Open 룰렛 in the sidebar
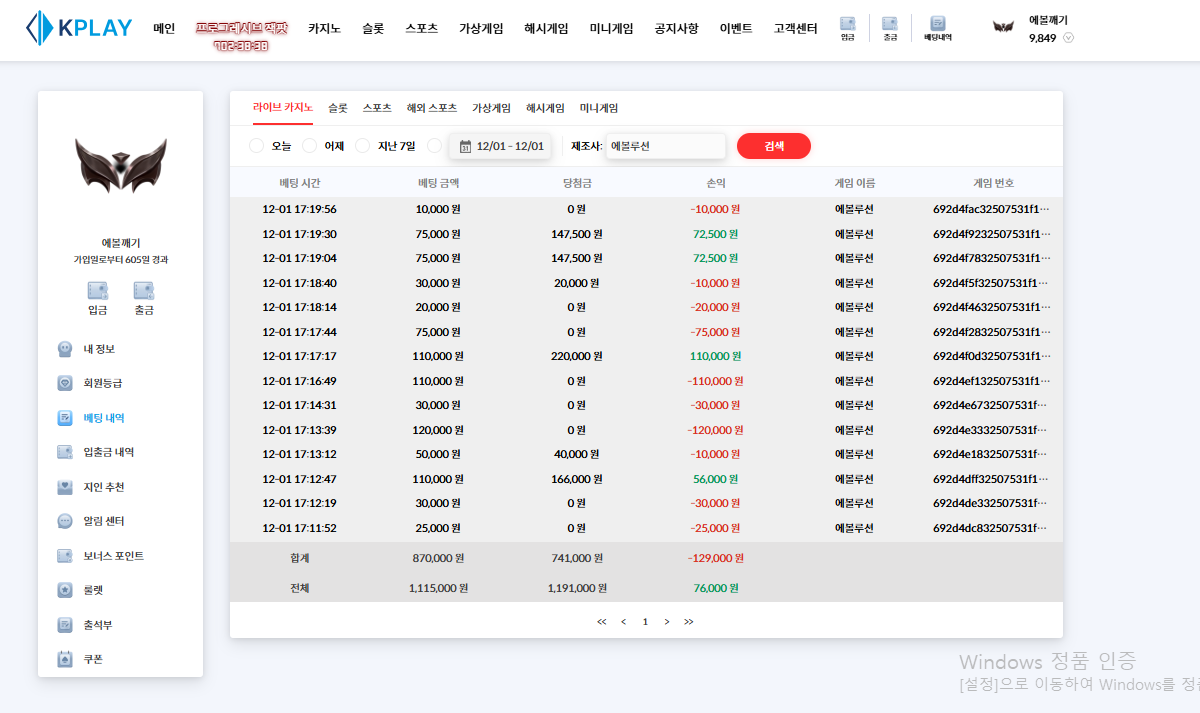Viewport: 1200px width, 713px height. click(x=93, y=590)
